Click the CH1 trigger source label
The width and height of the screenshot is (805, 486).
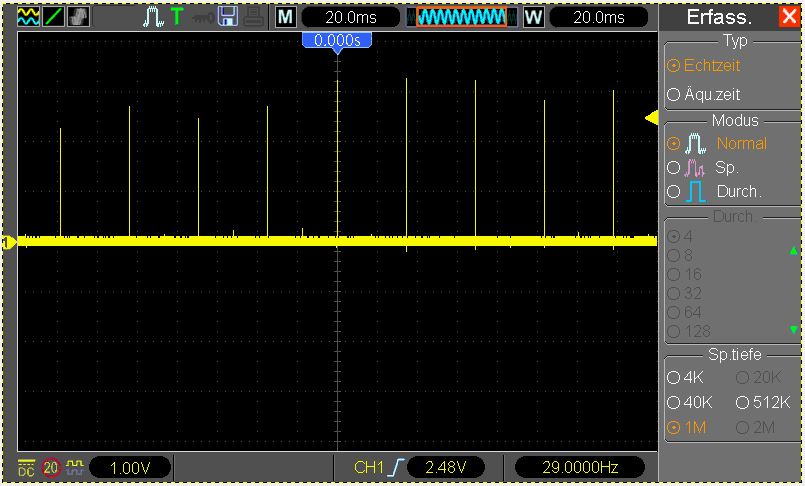369,468
